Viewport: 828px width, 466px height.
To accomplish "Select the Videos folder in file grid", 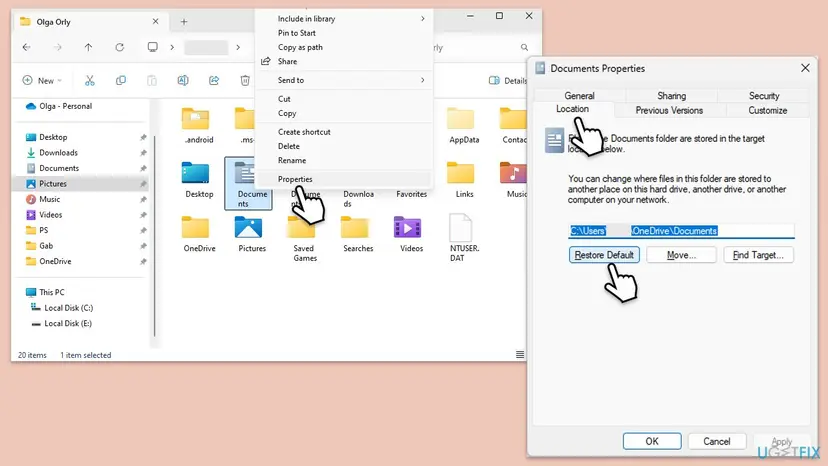I will (411, 234).
